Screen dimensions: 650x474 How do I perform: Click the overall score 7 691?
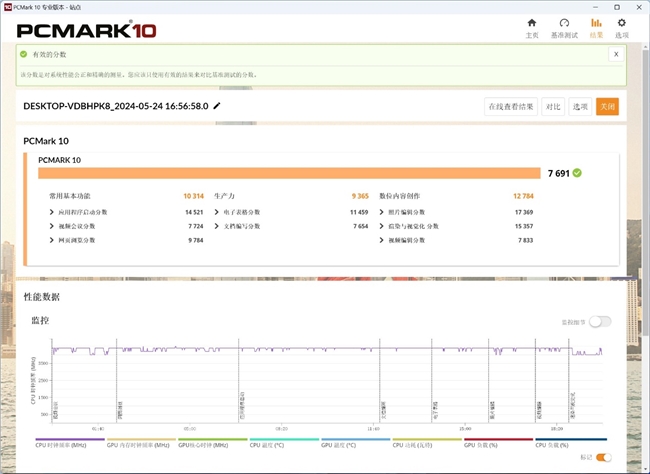click(x=558, y=173)
